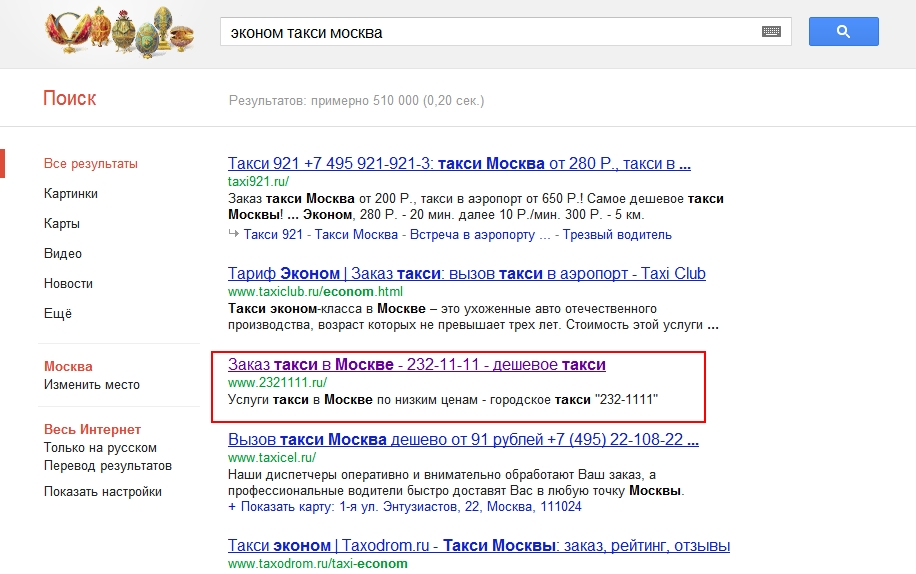Click Результатов: примерно 510 000 stats text
This screenshot has height=574, width=916.
tap(356, 100)
